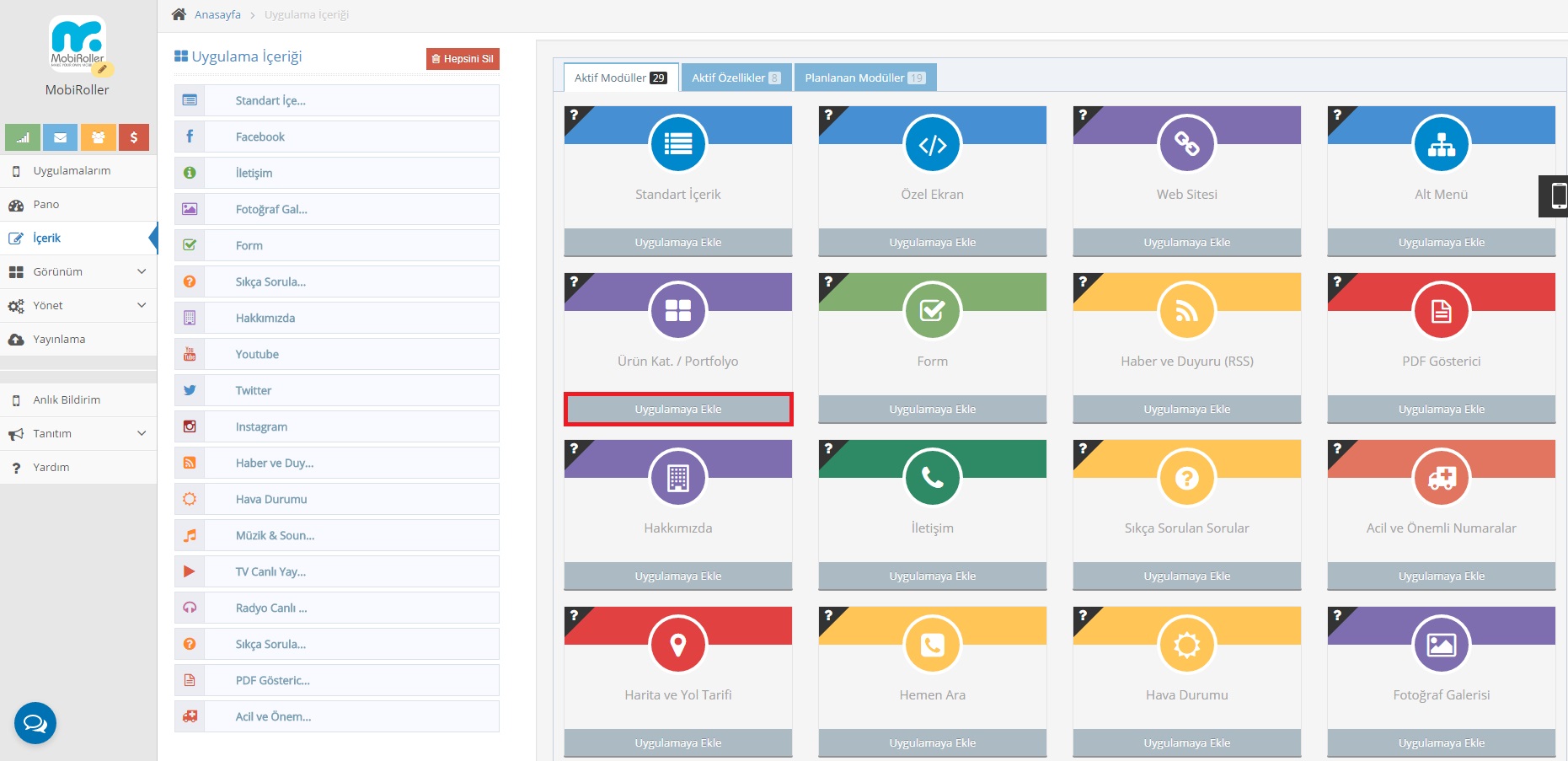Image resolution: width=1568 pixels, height=761 pixels.
Task: Open Yayınlama in the sidebar
Action: pyautogui.click(x=78, y=340)
